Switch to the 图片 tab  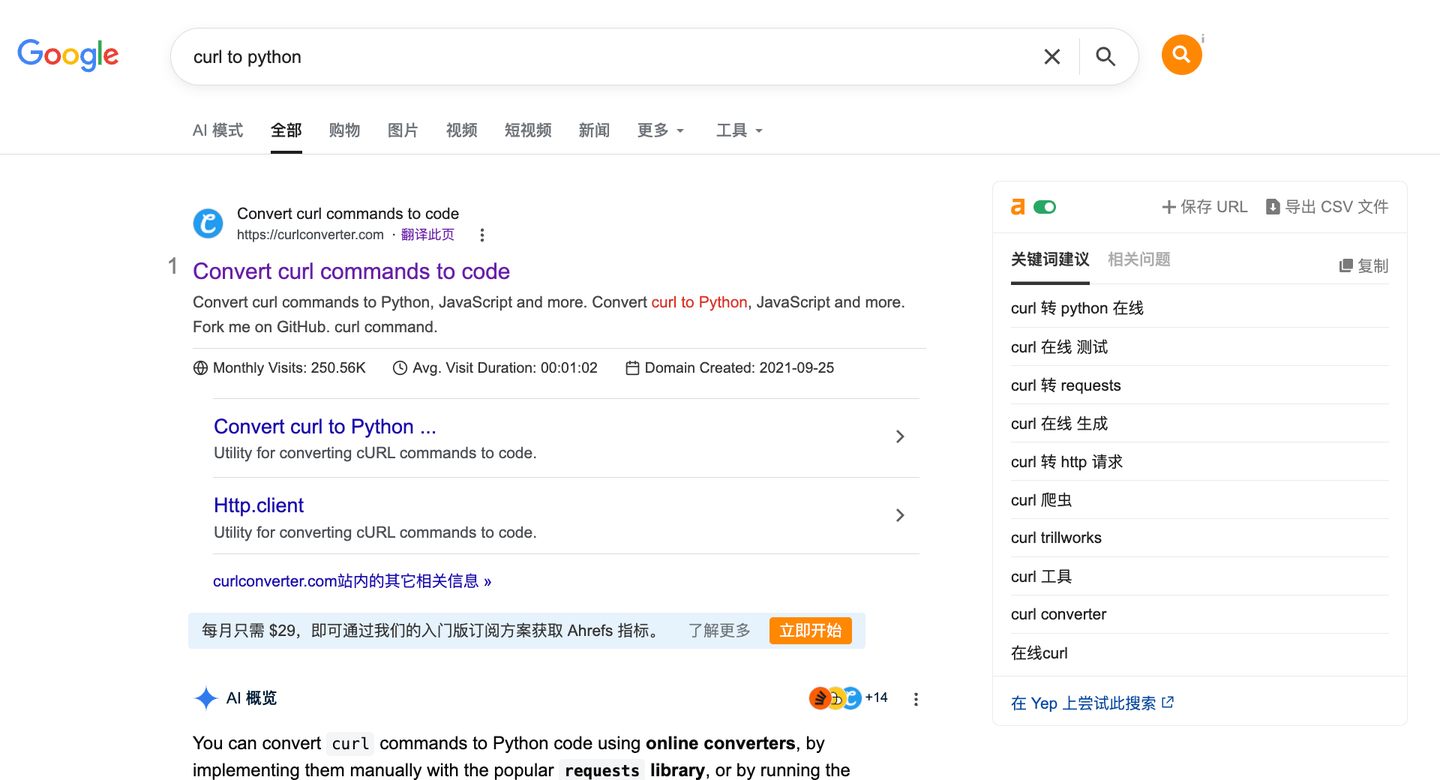coord(403,130)
